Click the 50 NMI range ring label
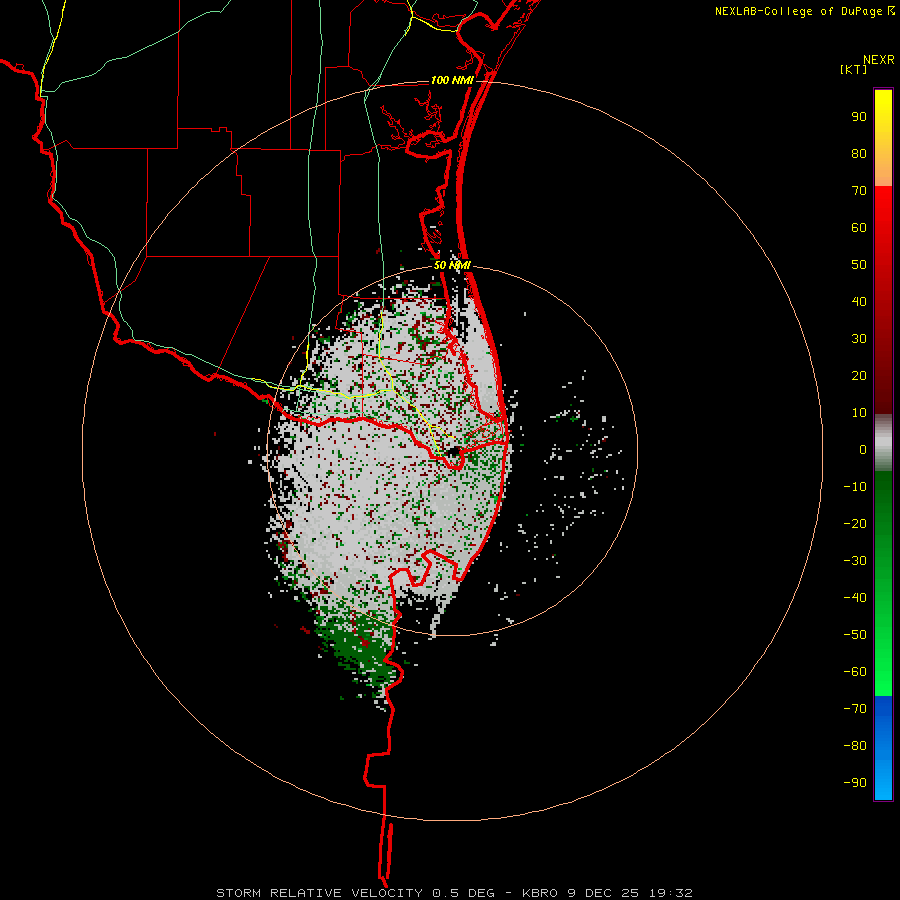The height and width of the screenshot is (900, 900). (452, 265)
